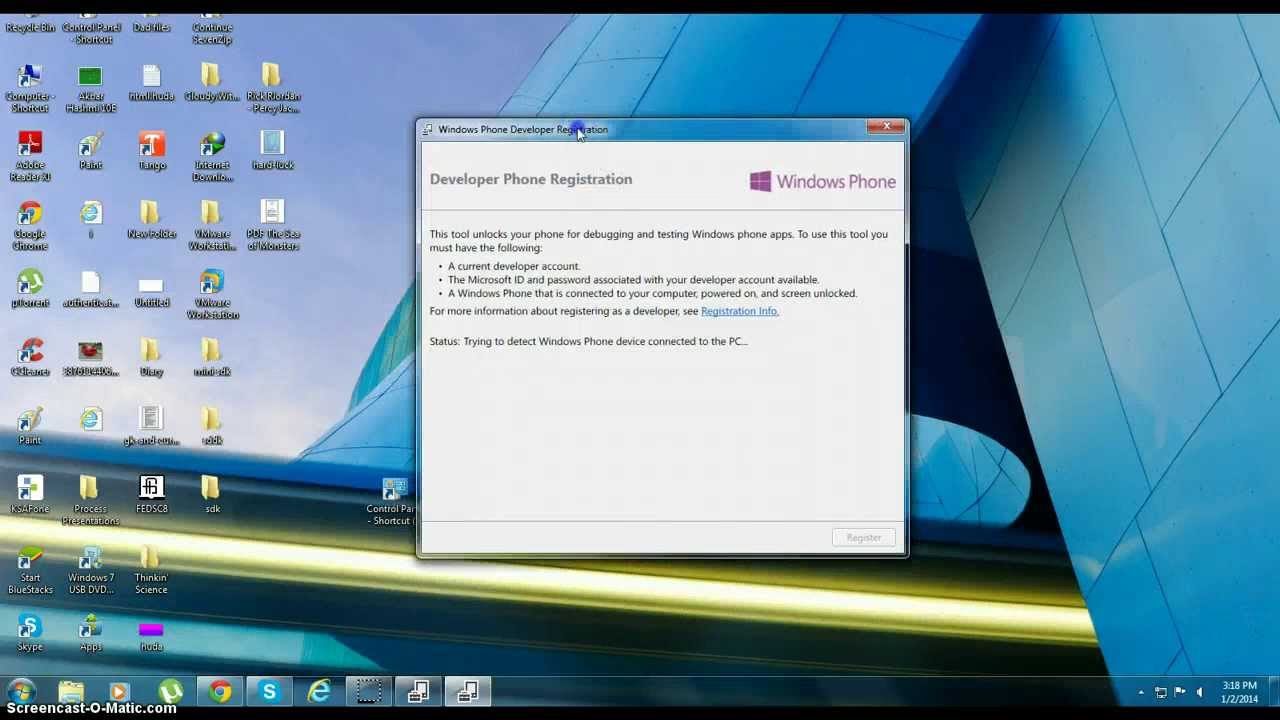Select the htmlhuda text file icon
Viewport: 1280px width, 720px height.
coord(151,83)
